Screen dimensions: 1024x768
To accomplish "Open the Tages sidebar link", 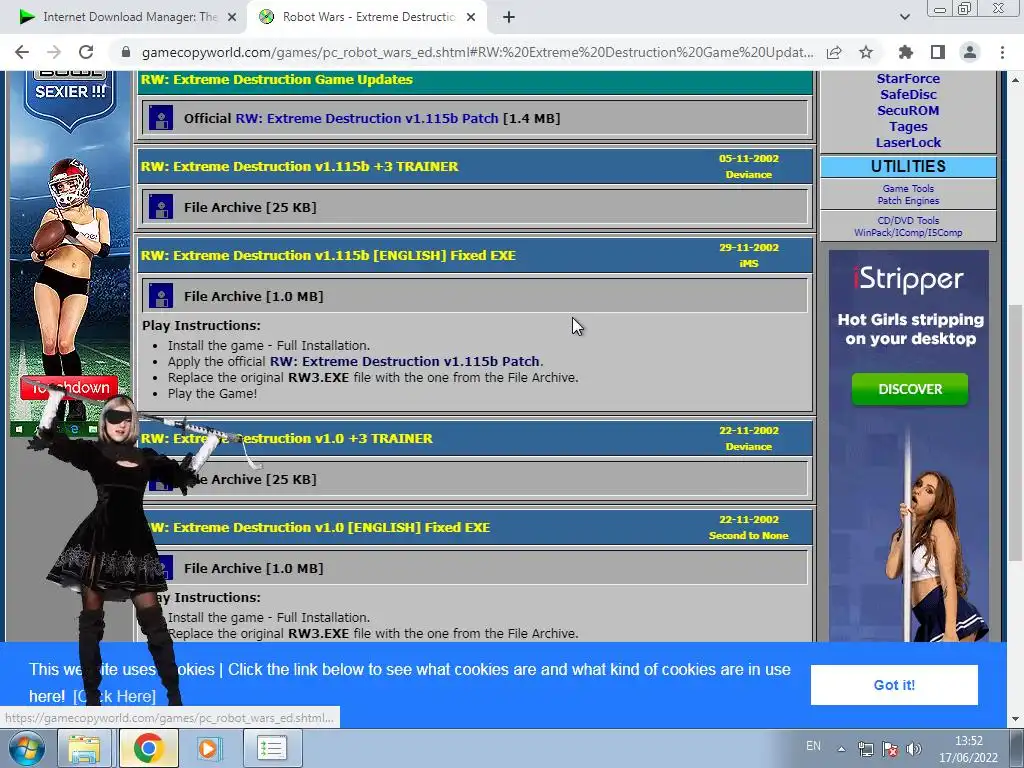I will tap(908, 127).
